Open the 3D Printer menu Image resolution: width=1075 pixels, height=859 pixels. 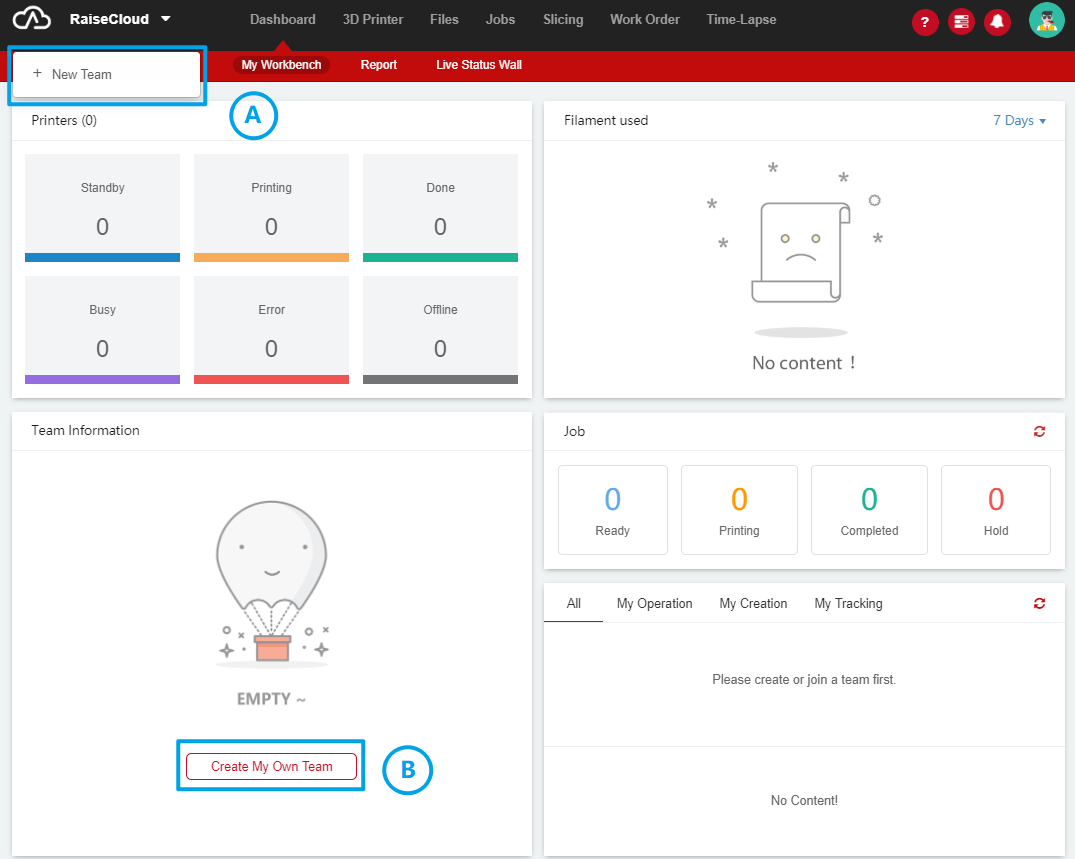372,19
